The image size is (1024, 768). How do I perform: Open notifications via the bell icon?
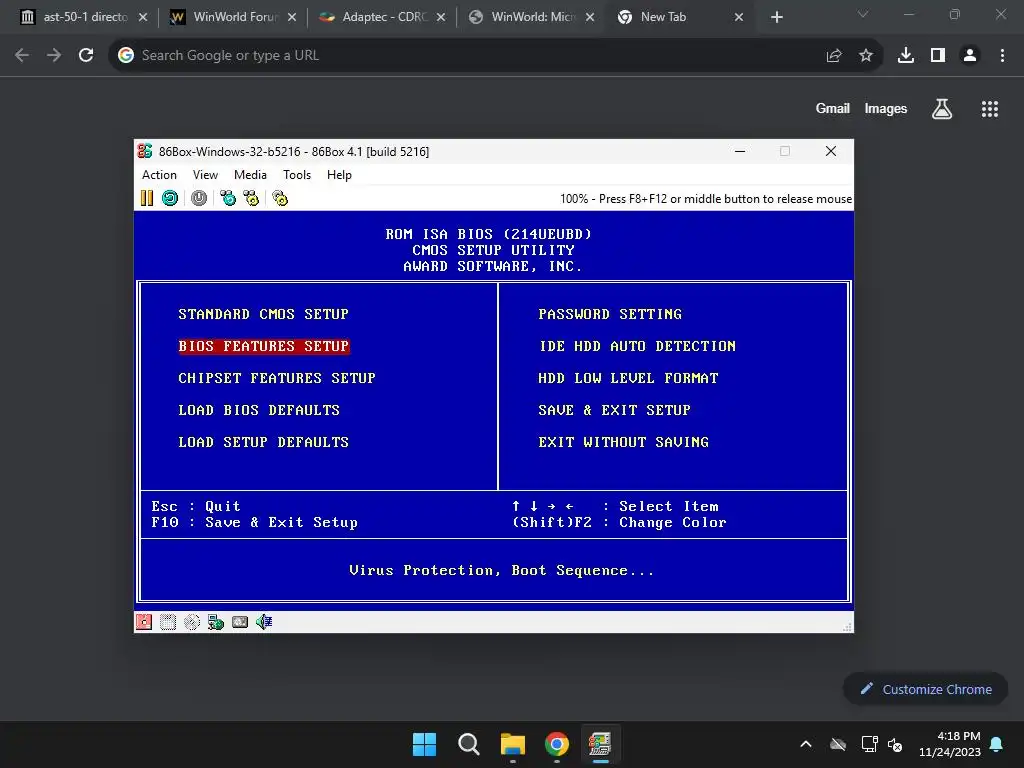(x=997, y=744)
